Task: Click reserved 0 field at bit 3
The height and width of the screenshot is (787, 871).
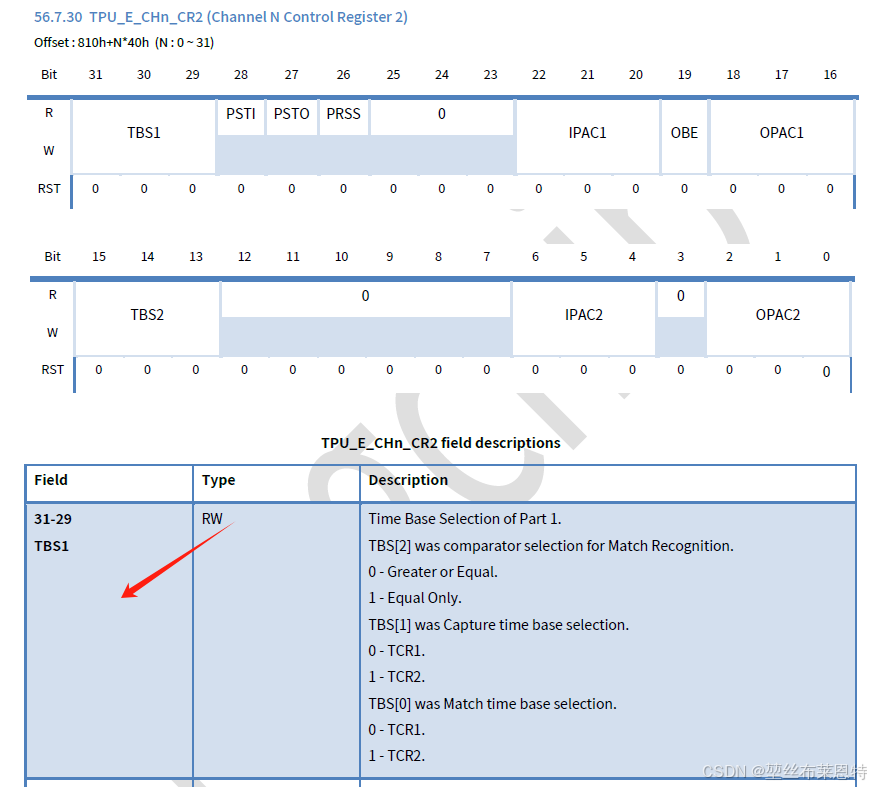Action: pos(680,297)
